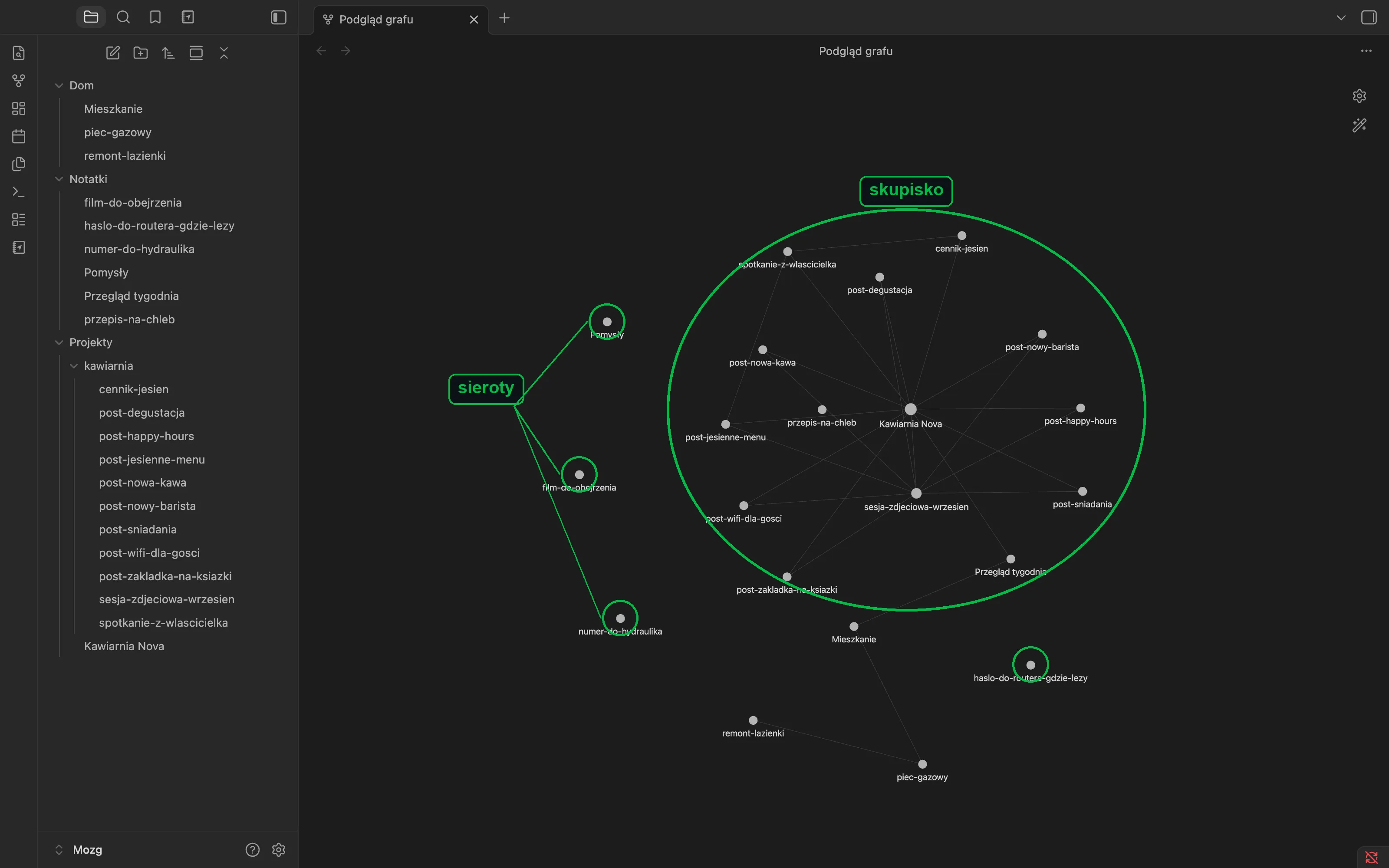Create a new folder icon

[x=141, y=53]
